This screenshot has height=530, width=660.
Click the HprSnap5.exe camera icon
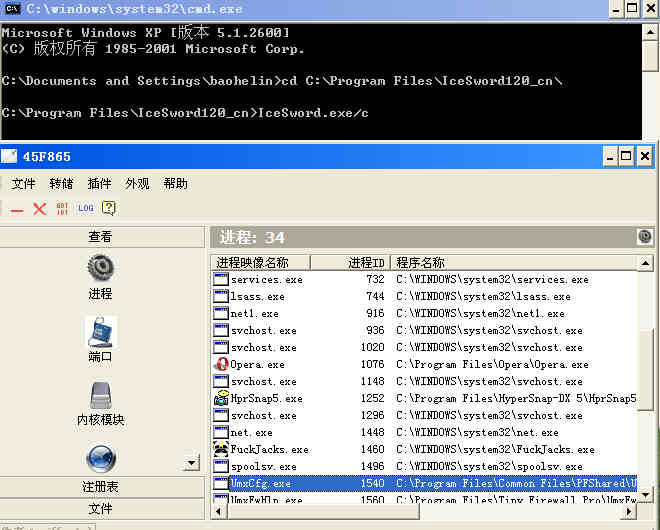[x=221, y=398]
